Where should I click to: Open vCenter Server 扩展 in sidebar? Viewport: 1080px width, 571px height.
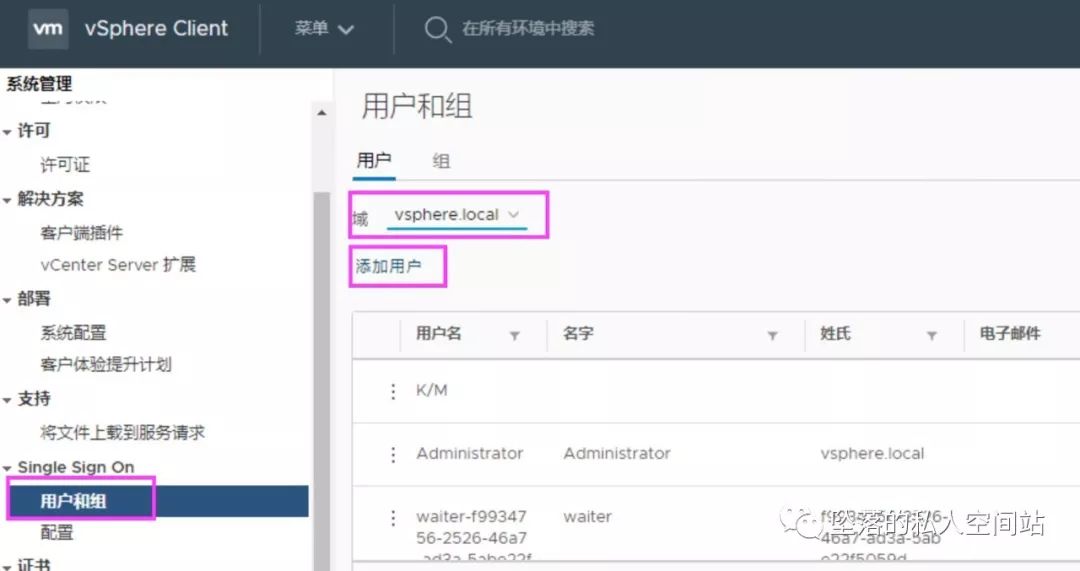(118, 264)
